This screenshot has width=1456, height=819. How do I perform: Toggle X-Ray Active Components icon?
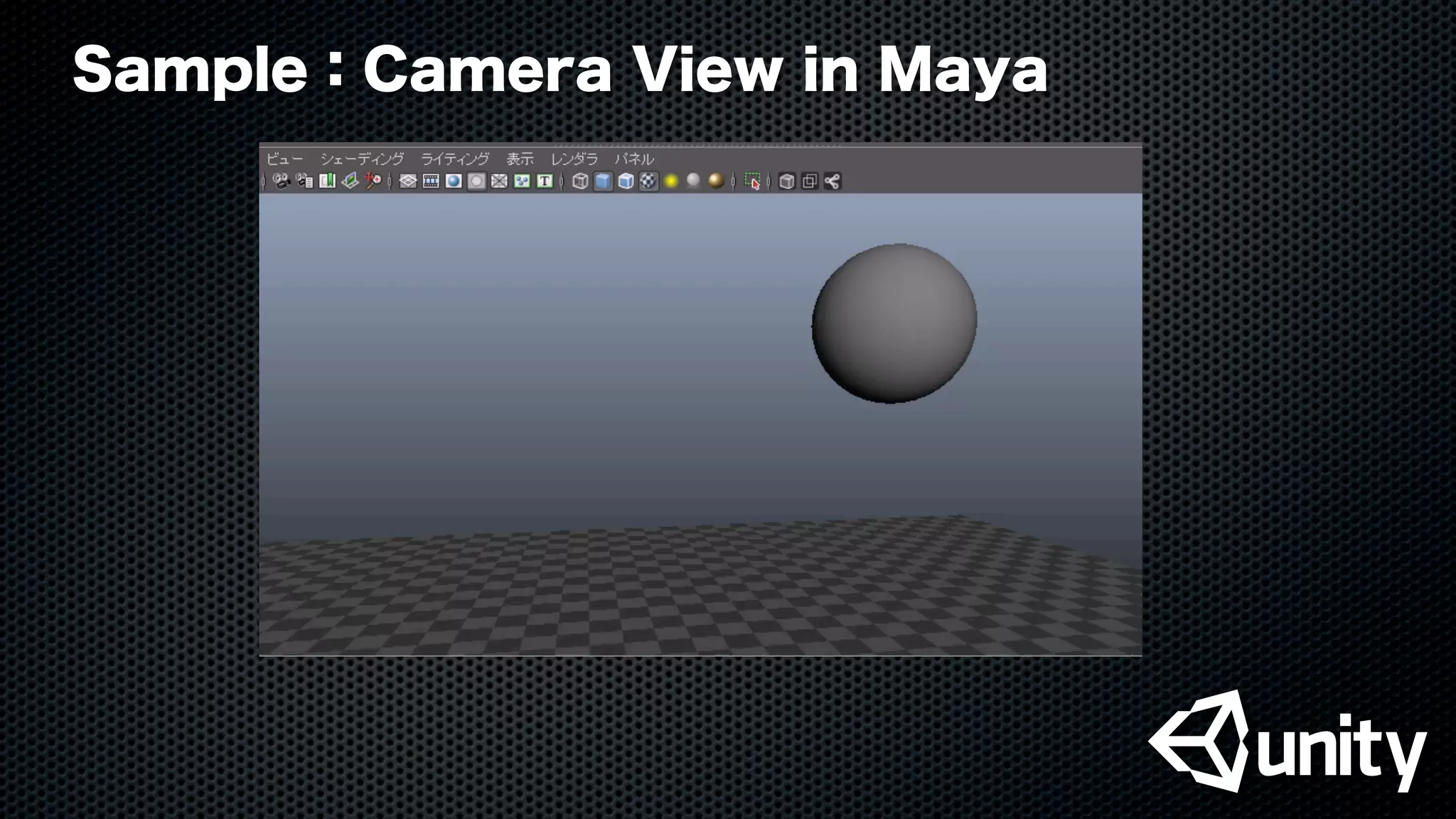click(809, 181)
